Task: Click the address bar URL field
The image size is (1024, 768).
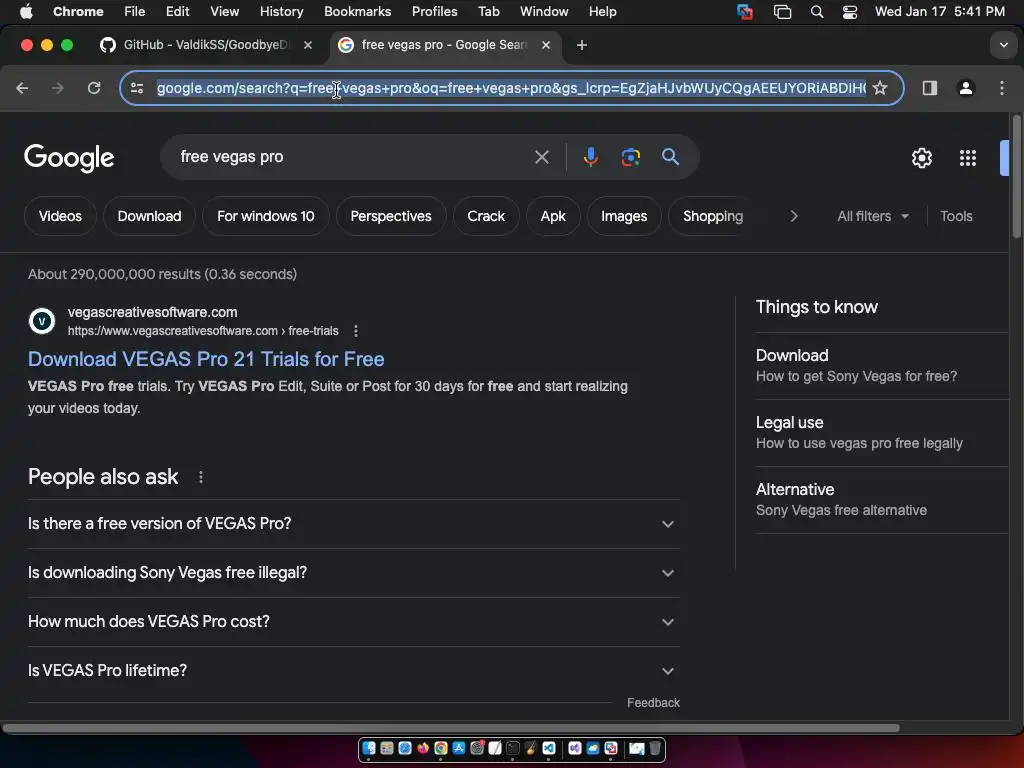Action: (x=511, y=88)
